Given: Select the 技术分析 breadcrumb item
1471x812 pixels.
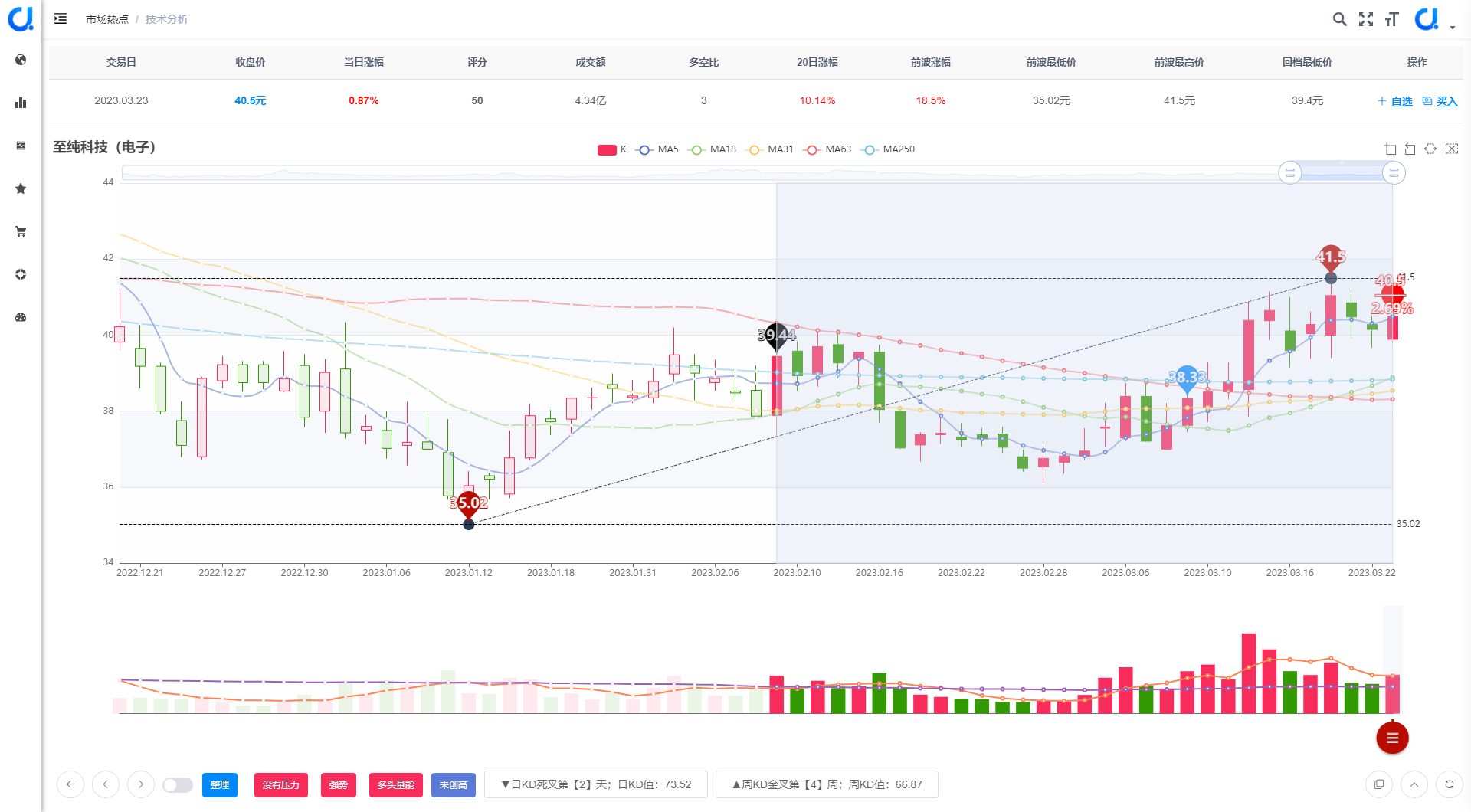Looking at the screenshot, I should (167, 19).
